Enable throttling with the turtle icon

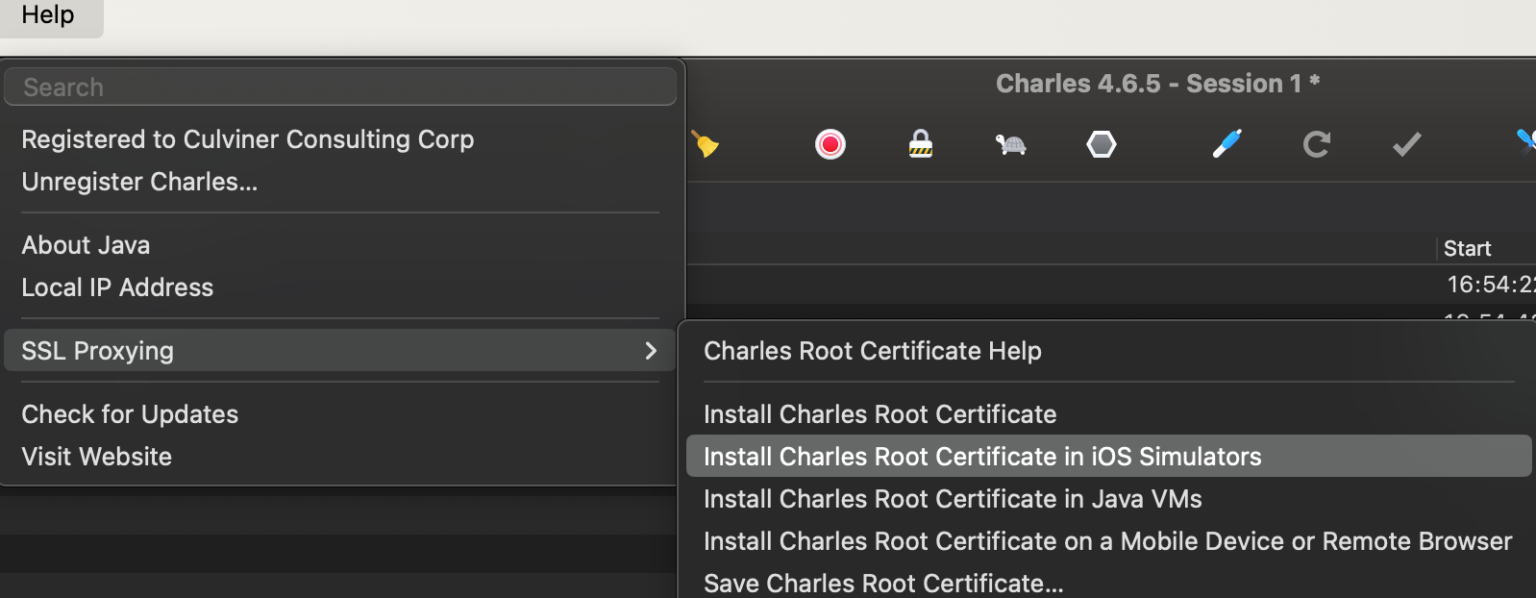1010,145
